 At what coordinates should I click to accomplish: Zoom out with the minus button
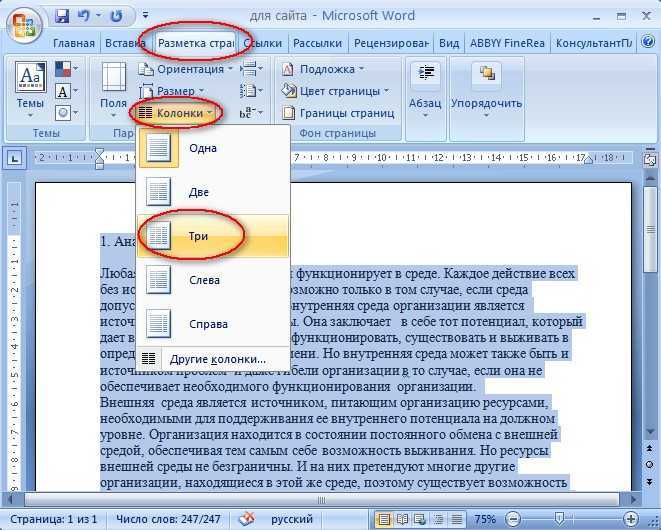click(513, 519)
